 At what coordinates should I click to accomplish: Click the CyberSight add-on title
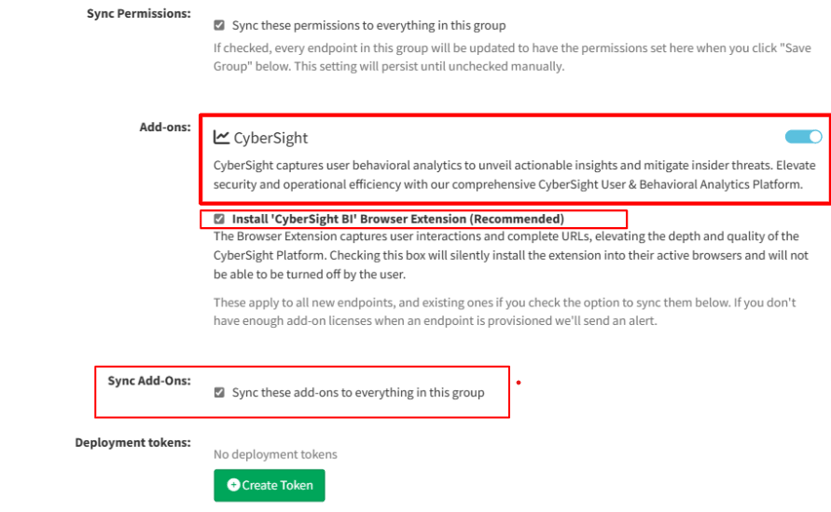(270, 138)
